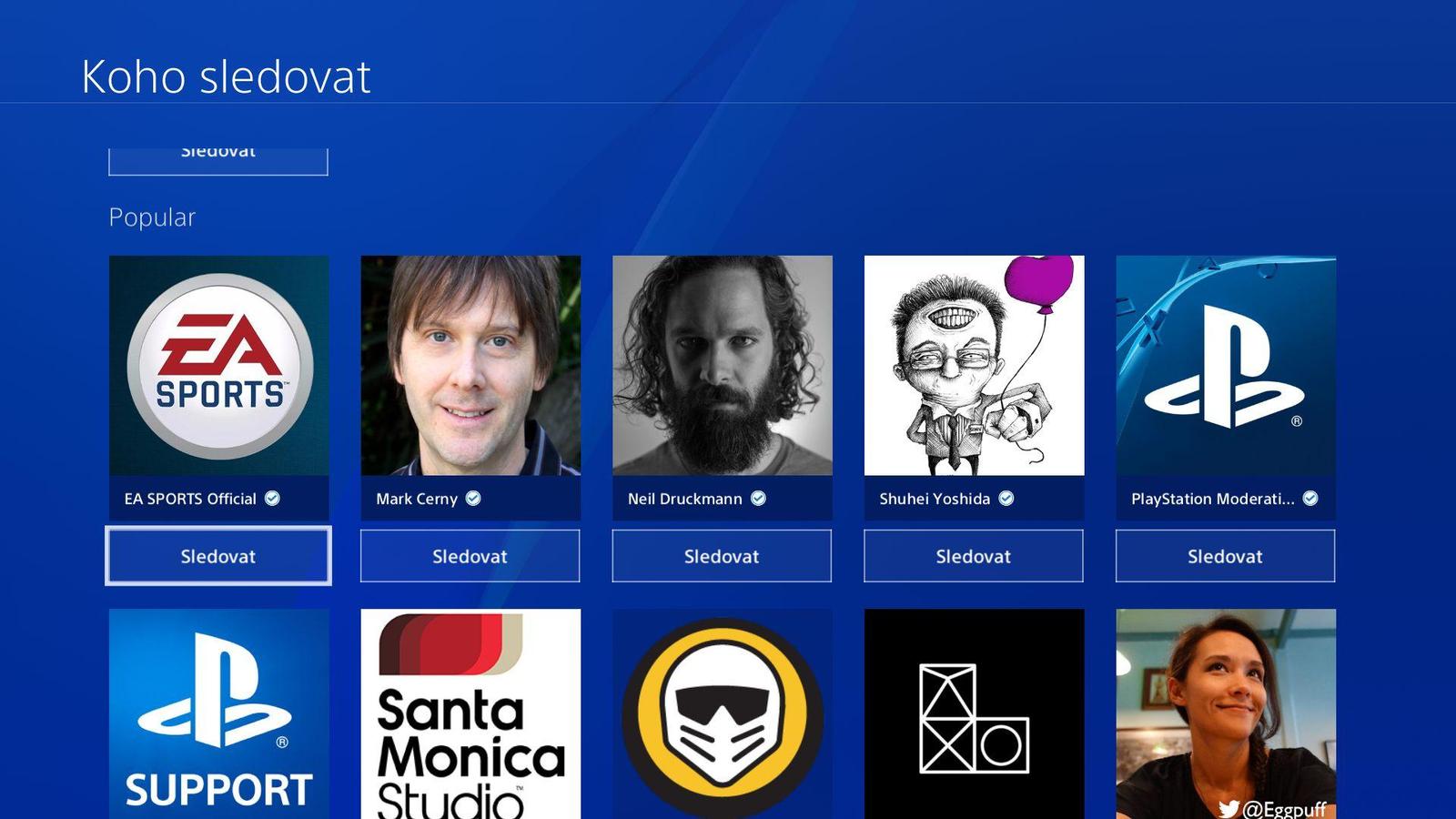This screenshot has height=819, width=1456.
Task: Open Mark Cerny's profile photo
Action: 470,365
